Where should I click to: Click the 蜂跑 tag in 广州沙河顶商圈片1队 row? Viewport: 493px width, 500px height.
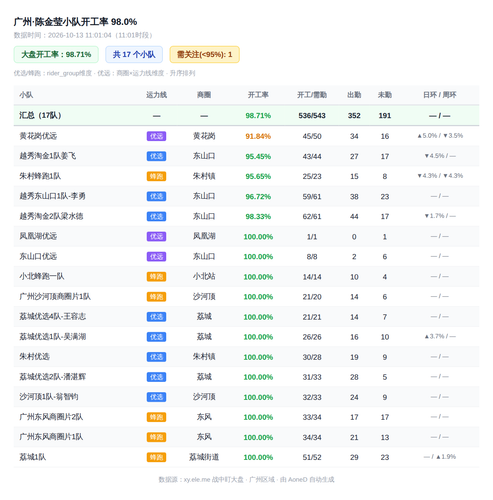coord(156,297)
